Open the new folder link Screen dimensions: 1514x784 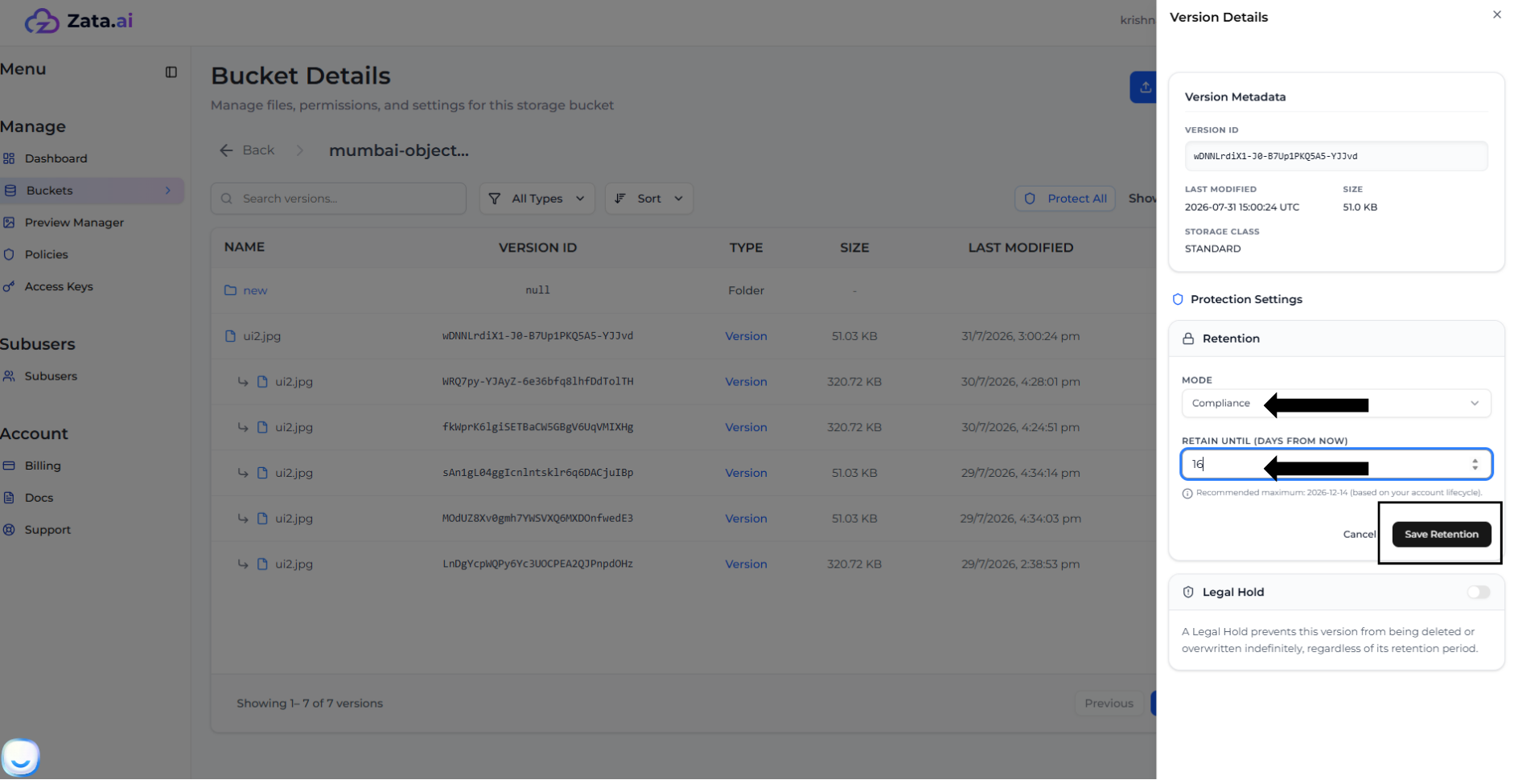(x=255, y=291)
